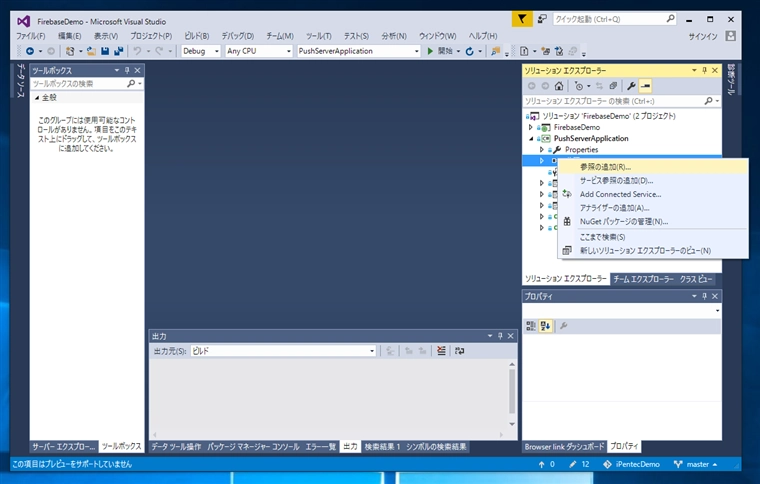760x484 pixels.
Task: Open the ビルド(B) menu
Action: click(x=197, y=36)
